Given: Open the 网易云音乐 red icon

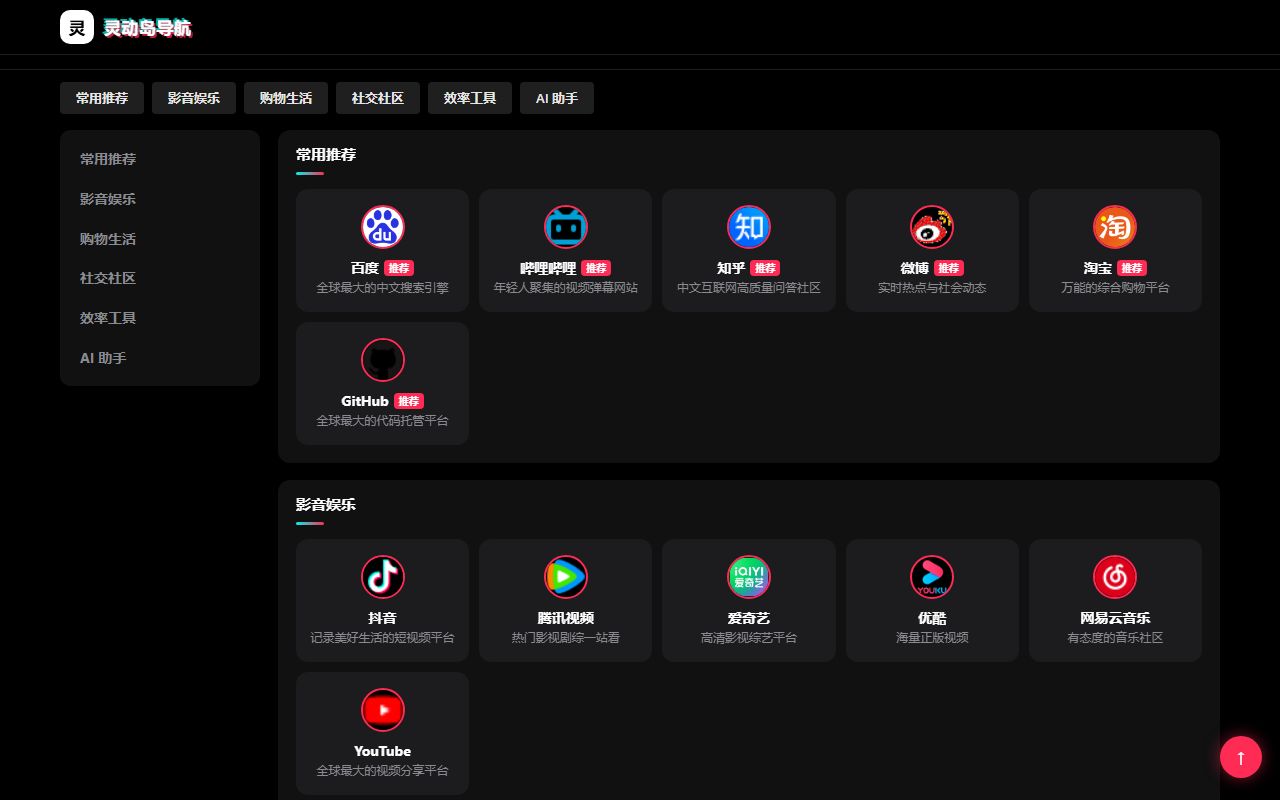Looking at the screenshot, I should click(1115, 577).
